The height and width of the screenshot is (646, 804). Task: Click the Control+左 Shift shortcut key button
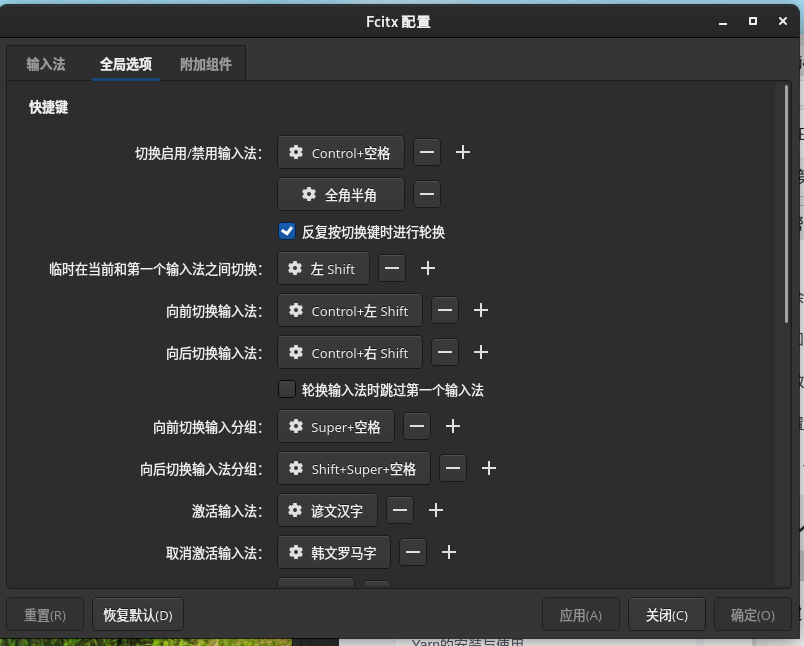point(350,310)
